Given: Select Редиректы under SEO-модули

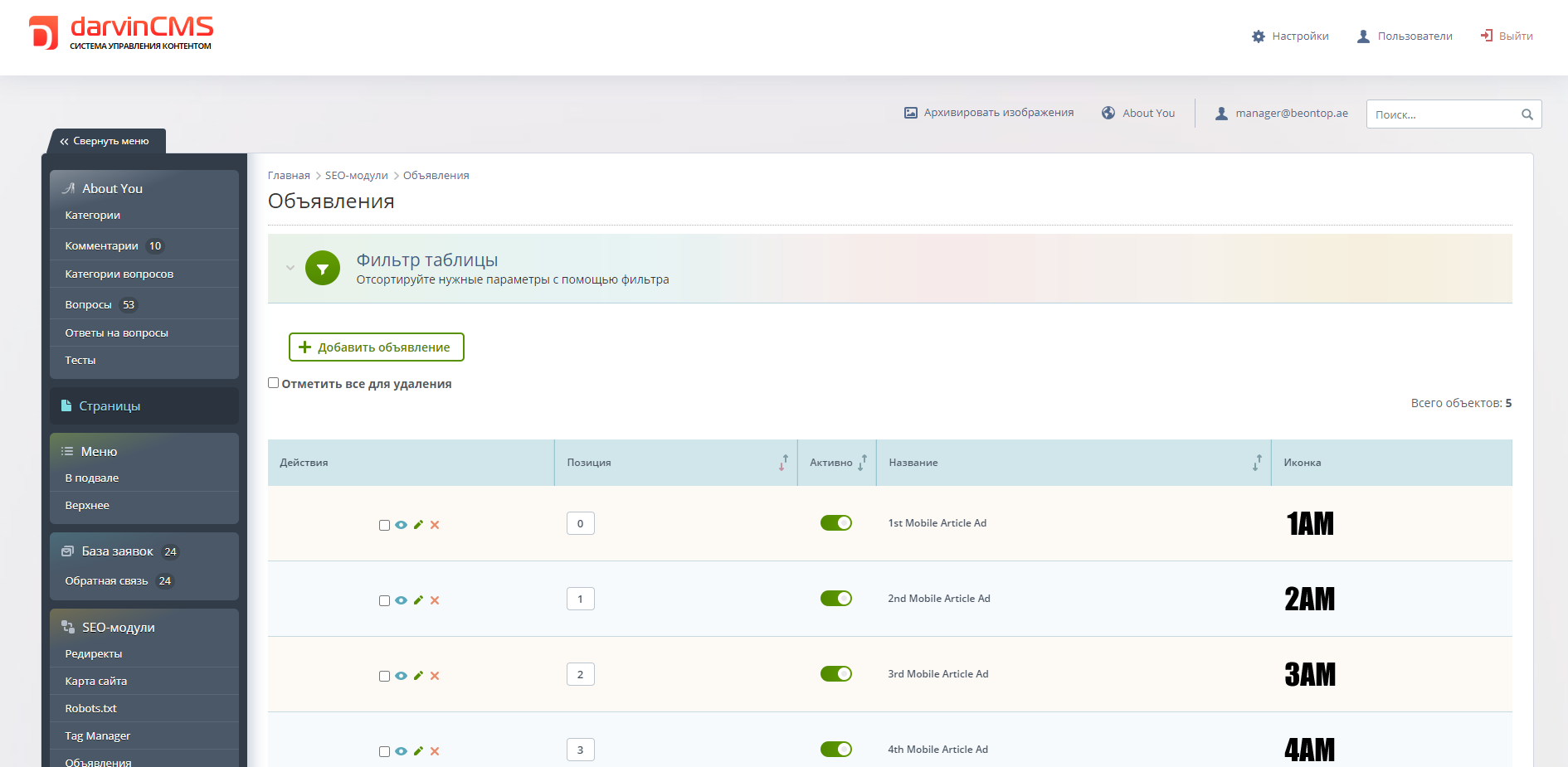Looking at the screenshot, I should tap(94, 654).
